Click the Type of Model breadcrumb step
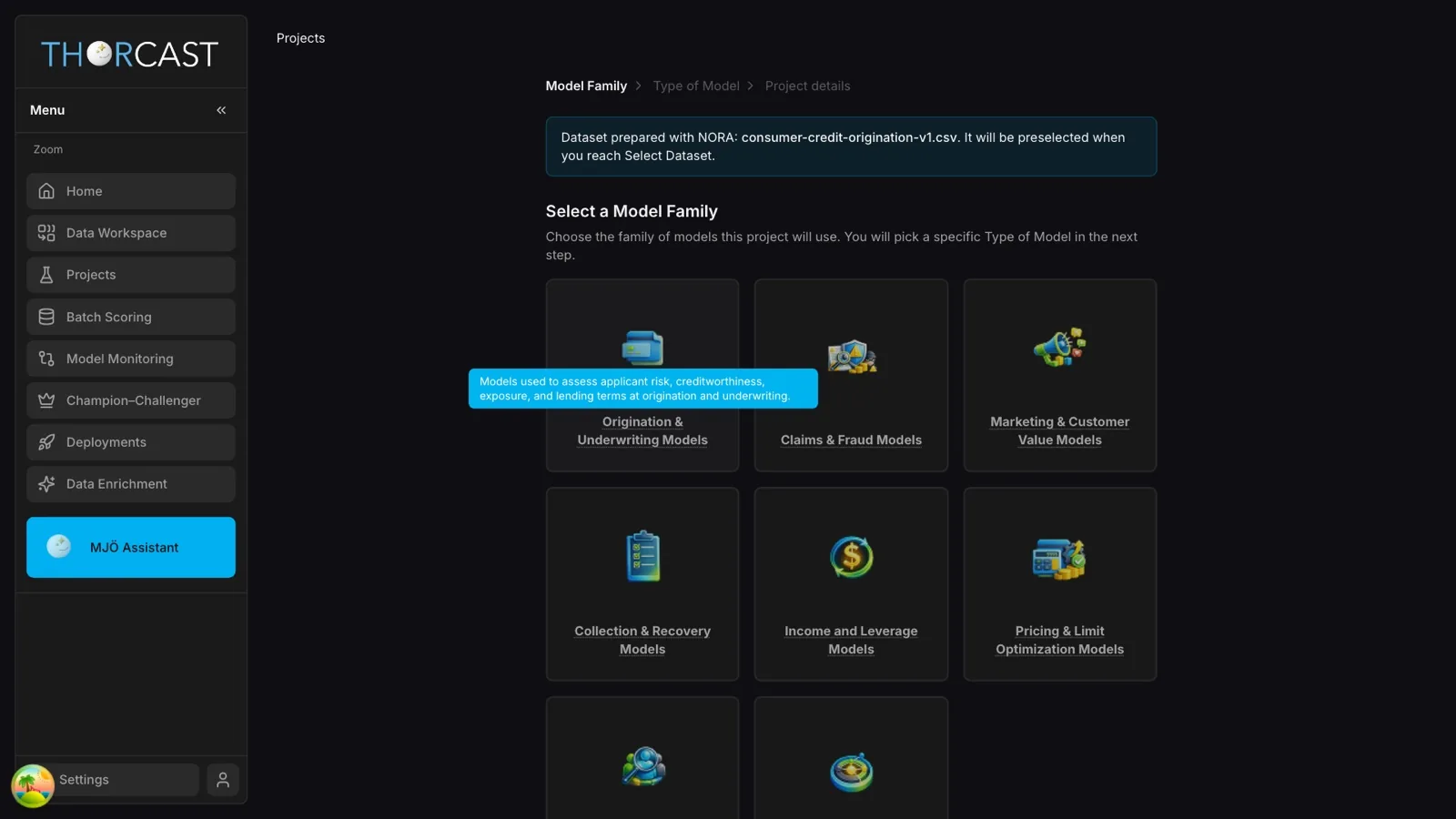Screen dimensions: 1456x819 pos(696,86)
